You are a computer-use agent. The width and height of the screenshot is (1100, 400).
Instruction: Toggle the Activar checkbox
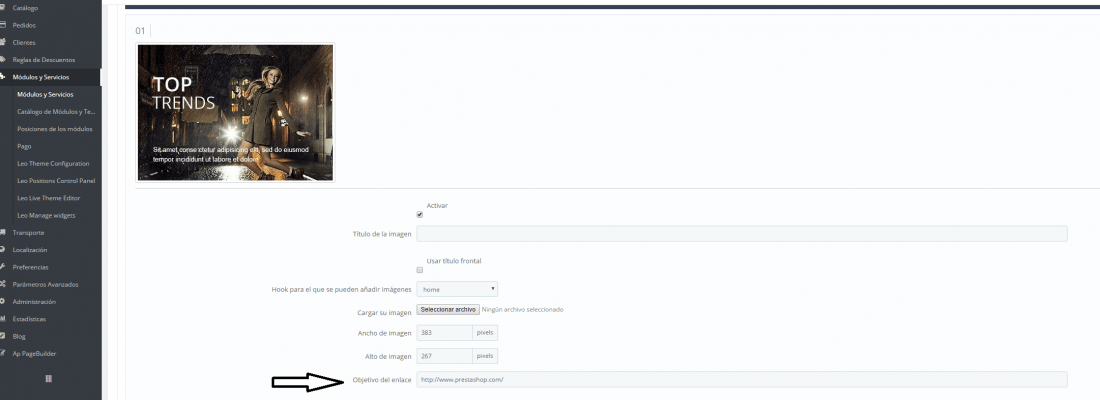pos(420,215)
